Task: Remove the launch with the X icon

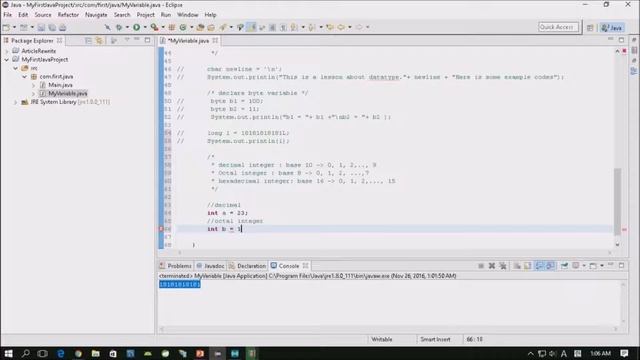Action: tap(492, 266)
